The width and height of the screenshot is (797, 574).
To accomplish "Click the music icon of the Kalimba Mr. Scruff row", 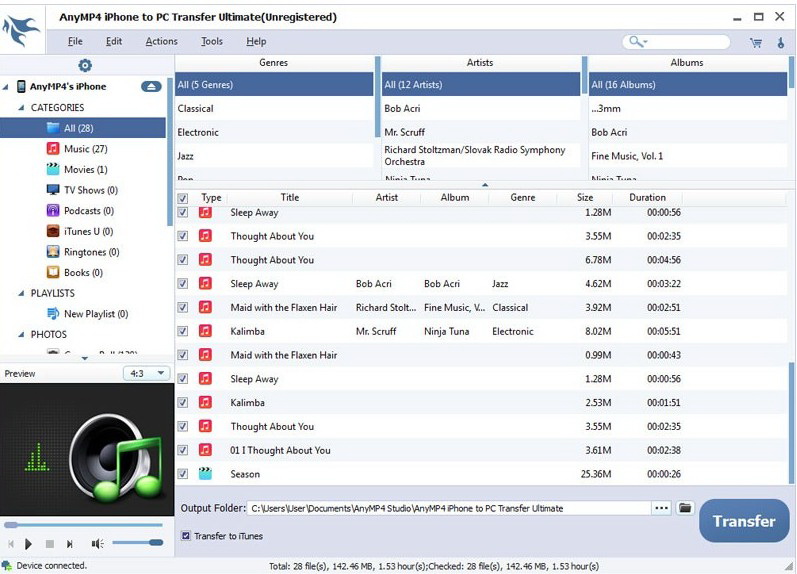I will [205, 331].
